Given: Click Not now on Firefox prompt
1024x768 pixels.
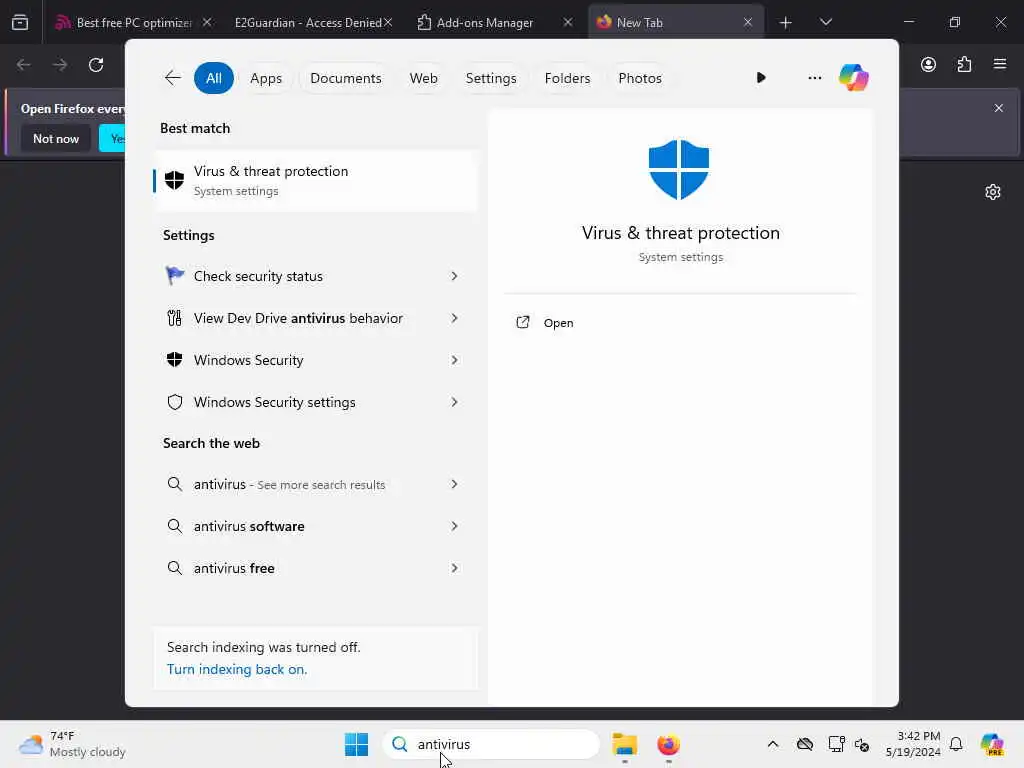Looking at the screenshot, I should (x=56, y=138).
